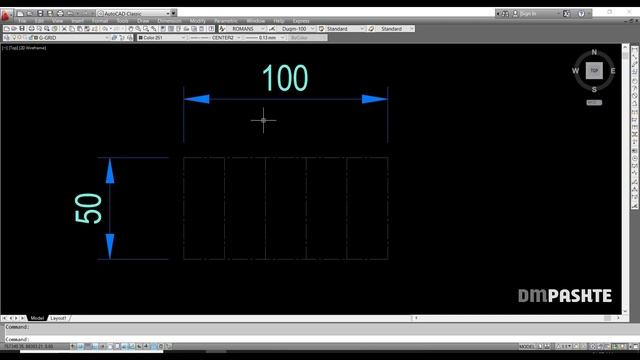
Task: Click the MODEL button in status bar
Action: coord(527,347)
